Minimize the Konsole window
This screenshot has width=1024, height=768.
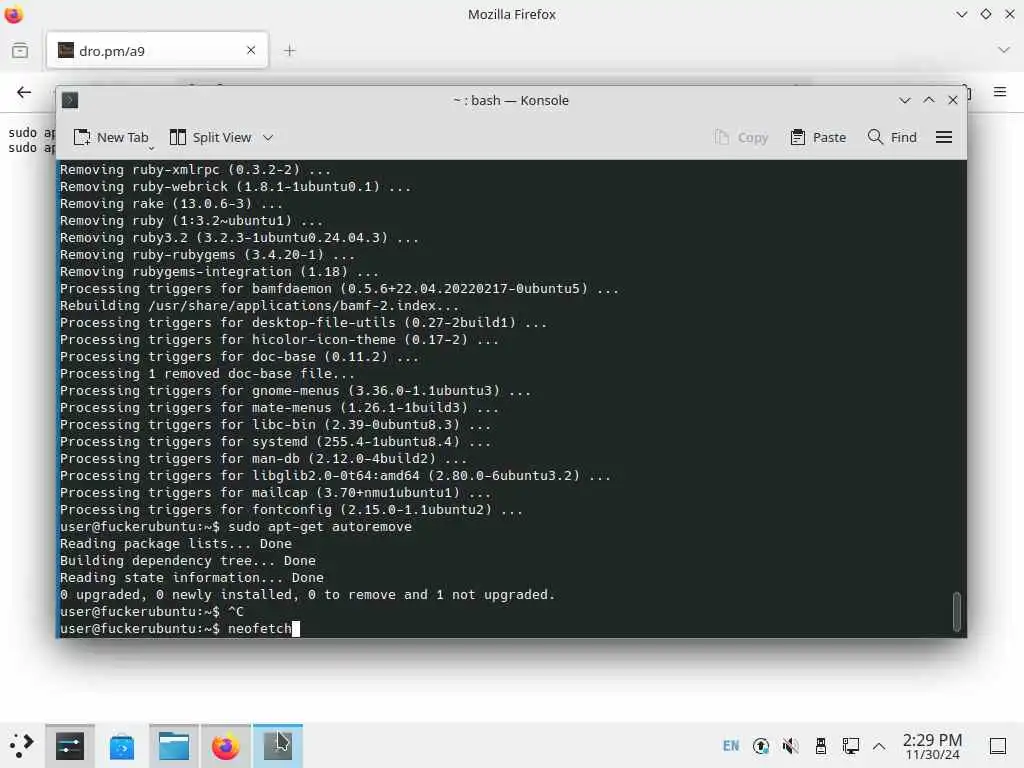coord(904,100)
